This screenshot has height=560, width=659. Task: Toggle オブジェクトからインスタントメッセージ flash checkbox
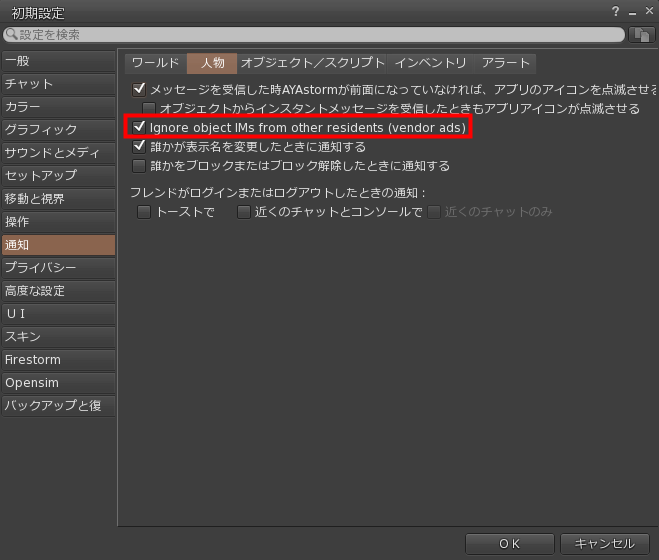pos(149,108)
